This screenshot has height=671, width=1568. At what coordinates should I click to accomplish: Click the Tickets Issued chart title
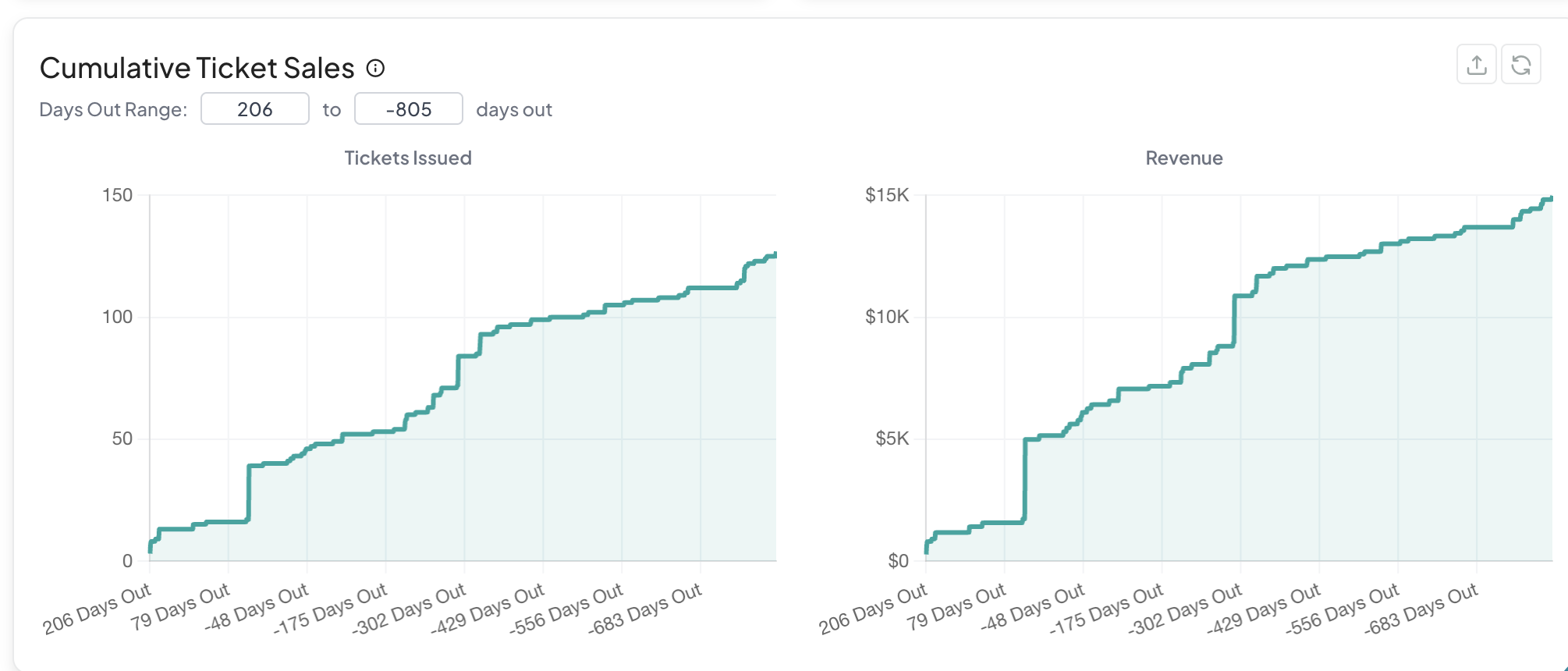point(408,158)
